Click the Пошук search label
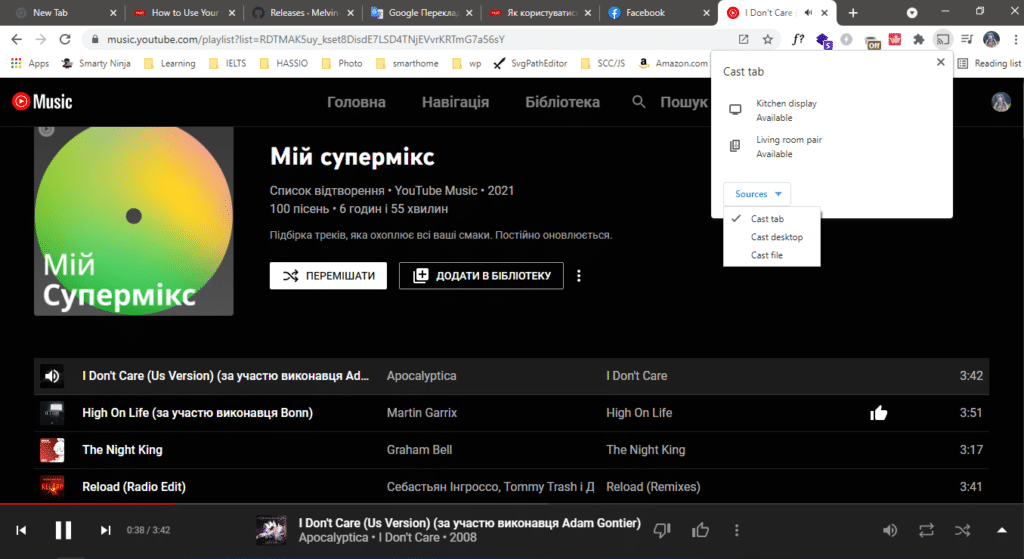1024x559 pixels. pos(684,102)
